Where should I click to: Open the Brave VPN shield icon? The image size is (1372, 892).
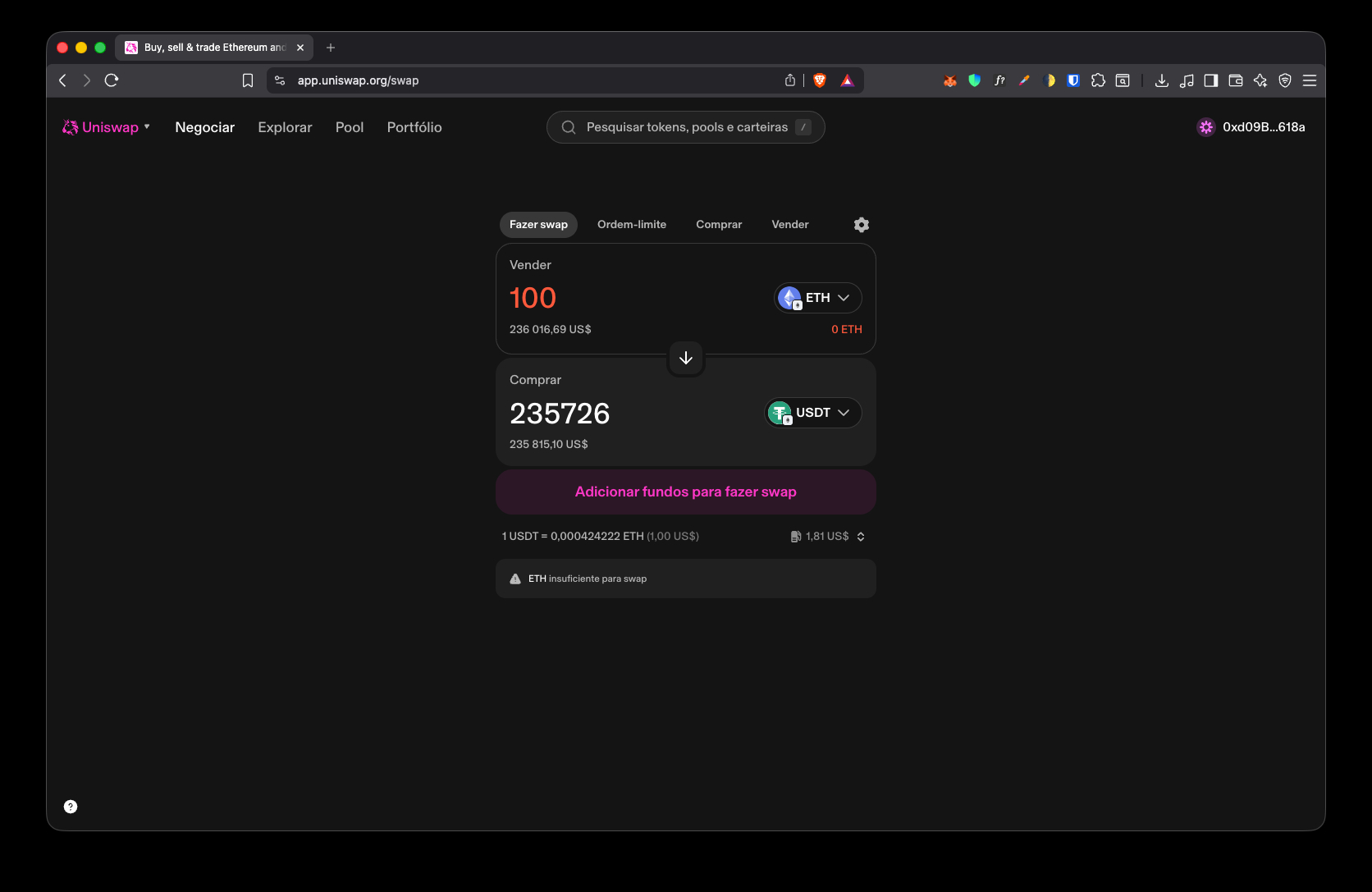coord(1285,80)
